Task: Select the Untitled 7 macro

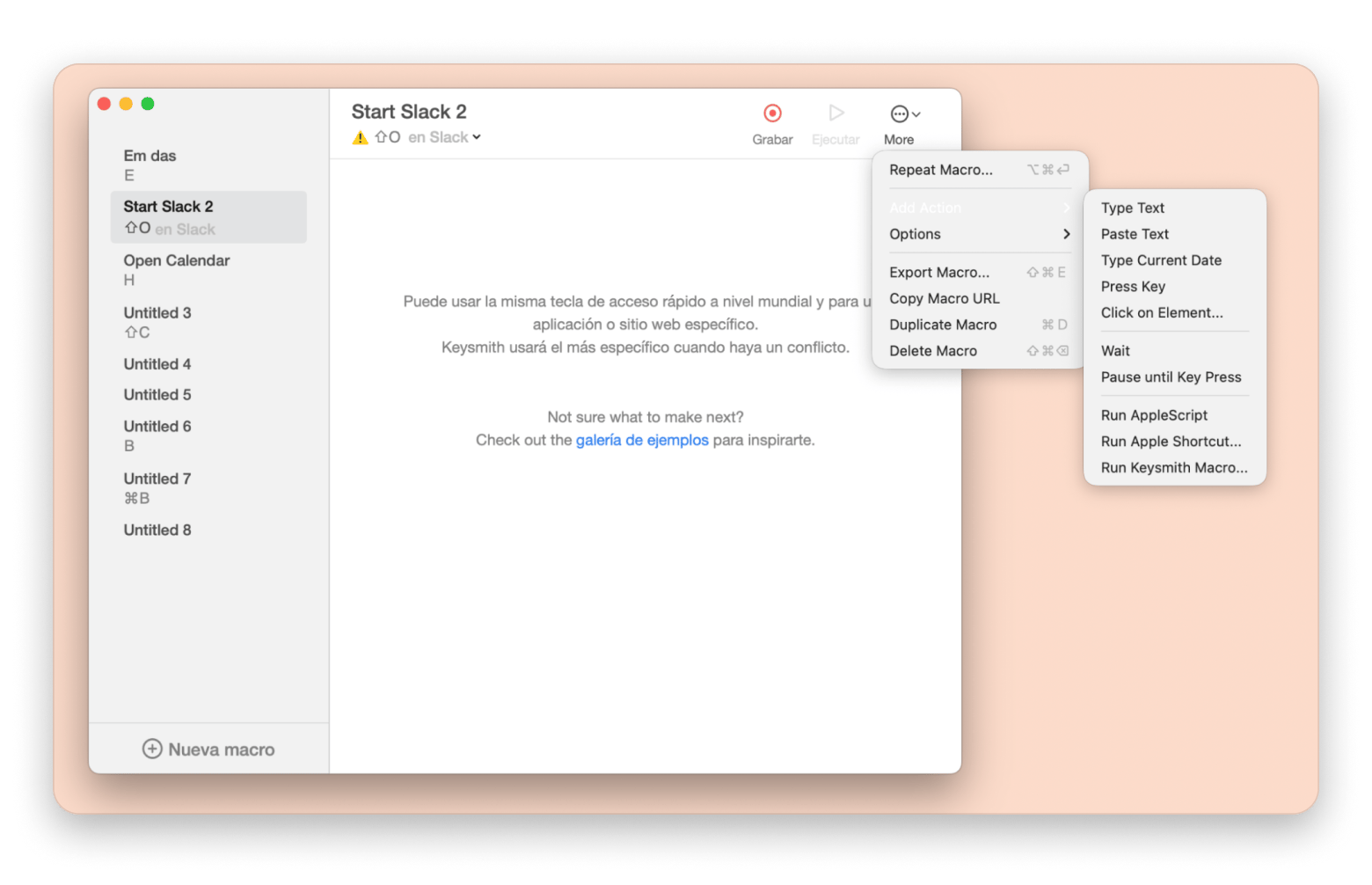Action: pos(208,488)
